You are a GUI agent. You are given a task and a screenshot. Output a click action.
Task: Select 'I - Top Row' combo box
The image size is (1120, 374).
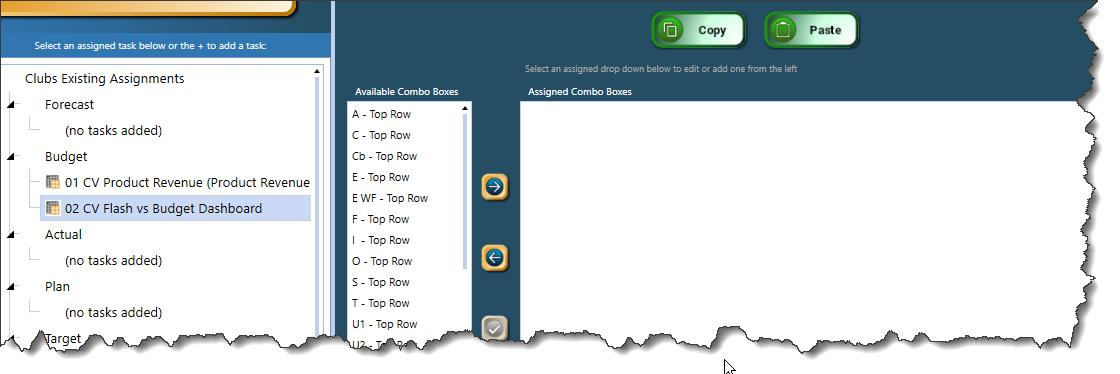tap(381, 240)
